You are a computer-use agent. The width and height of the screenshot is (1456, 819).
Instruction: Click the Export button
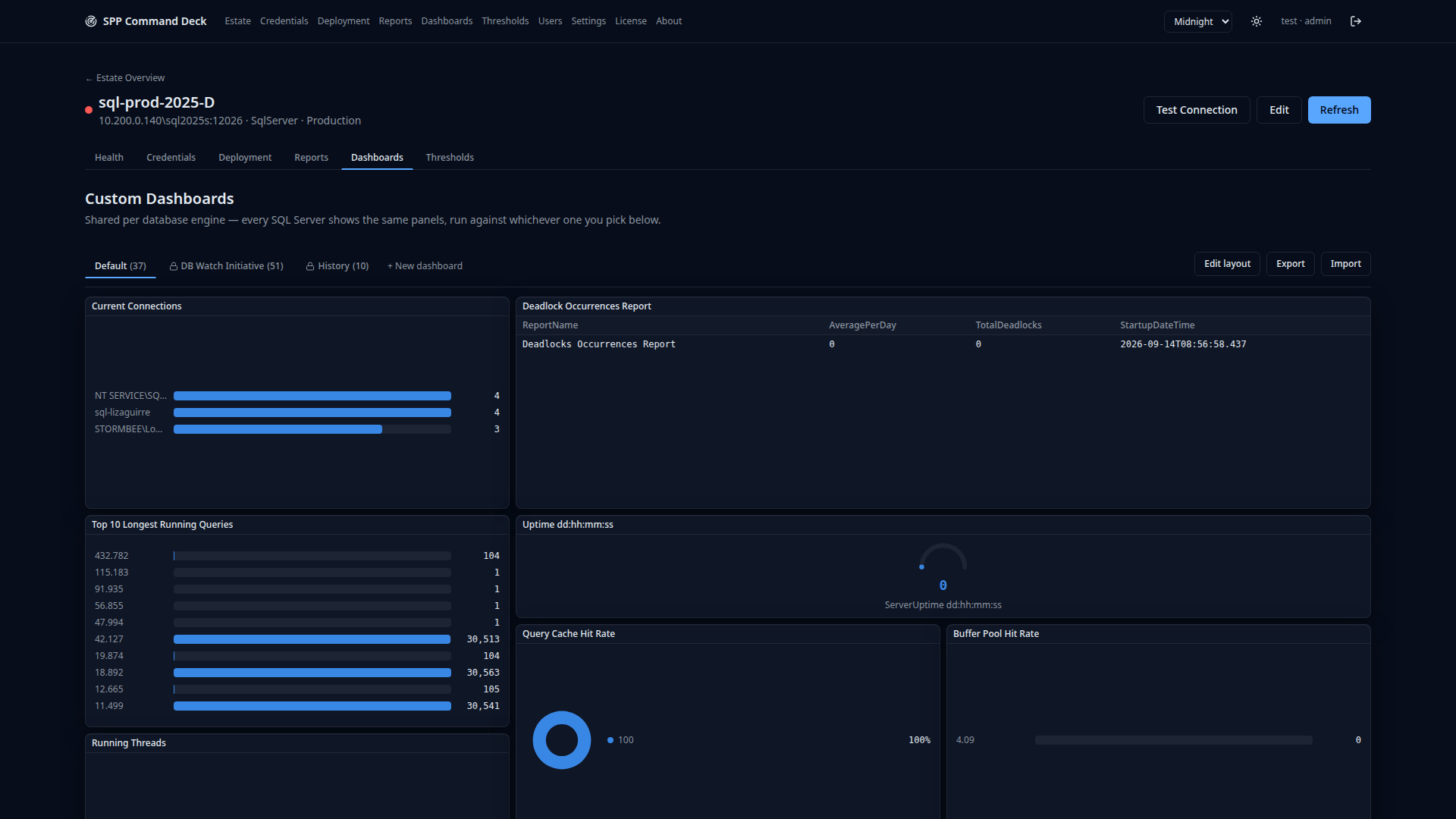(1291, 264)
